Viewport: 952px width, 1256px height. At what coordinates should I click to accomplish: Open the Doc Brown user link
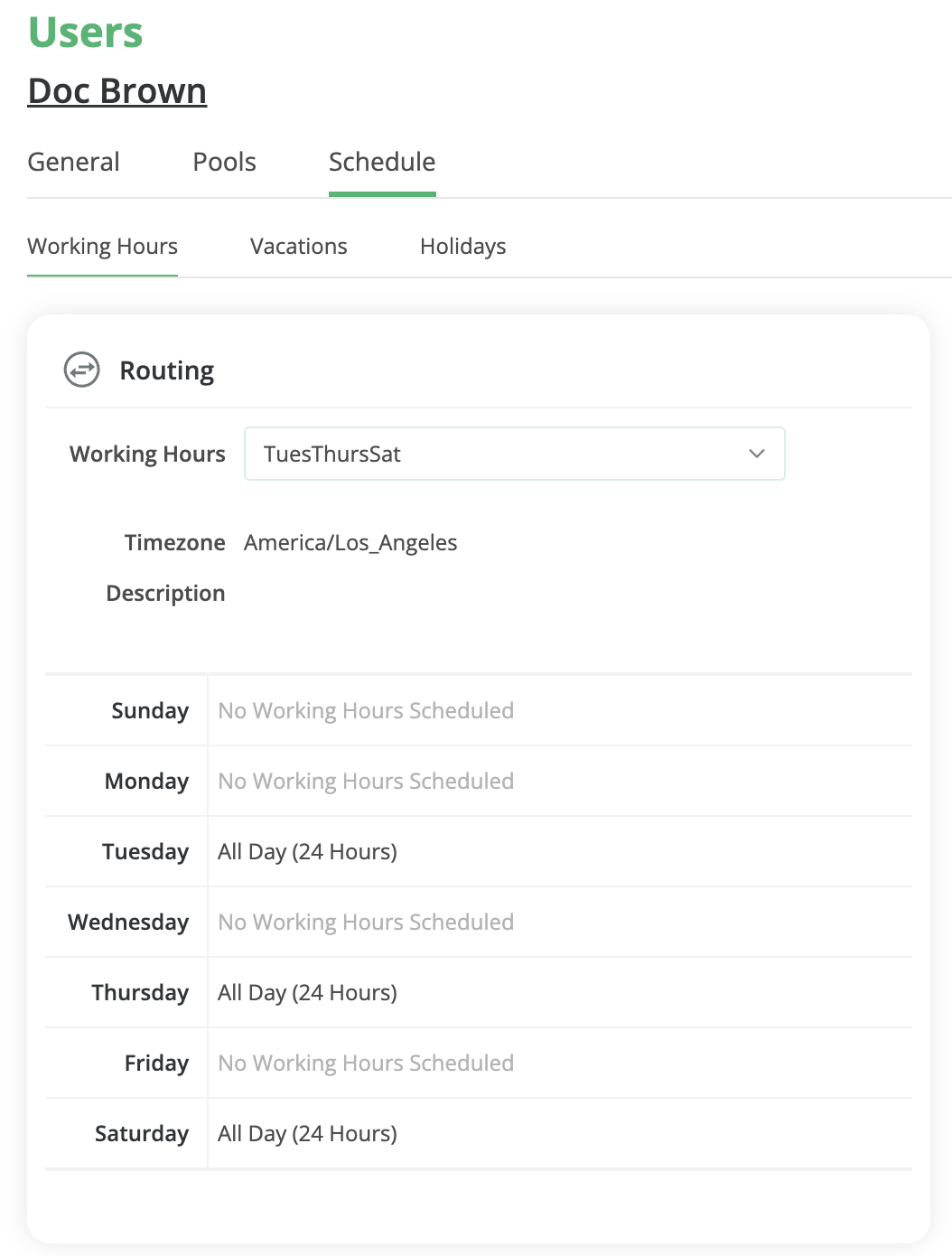(x=117, y=90)
